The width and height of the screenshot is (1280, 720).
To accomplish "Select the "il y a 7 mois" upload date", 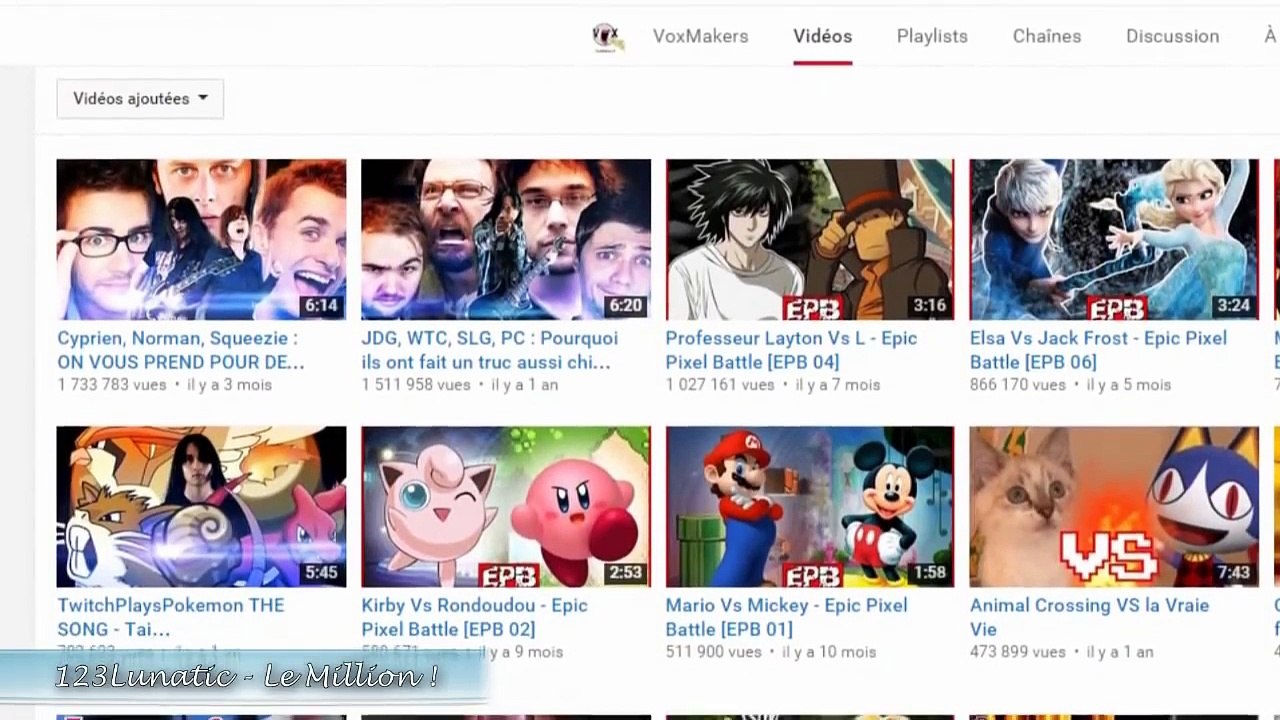I will click(x=838, y=385).
